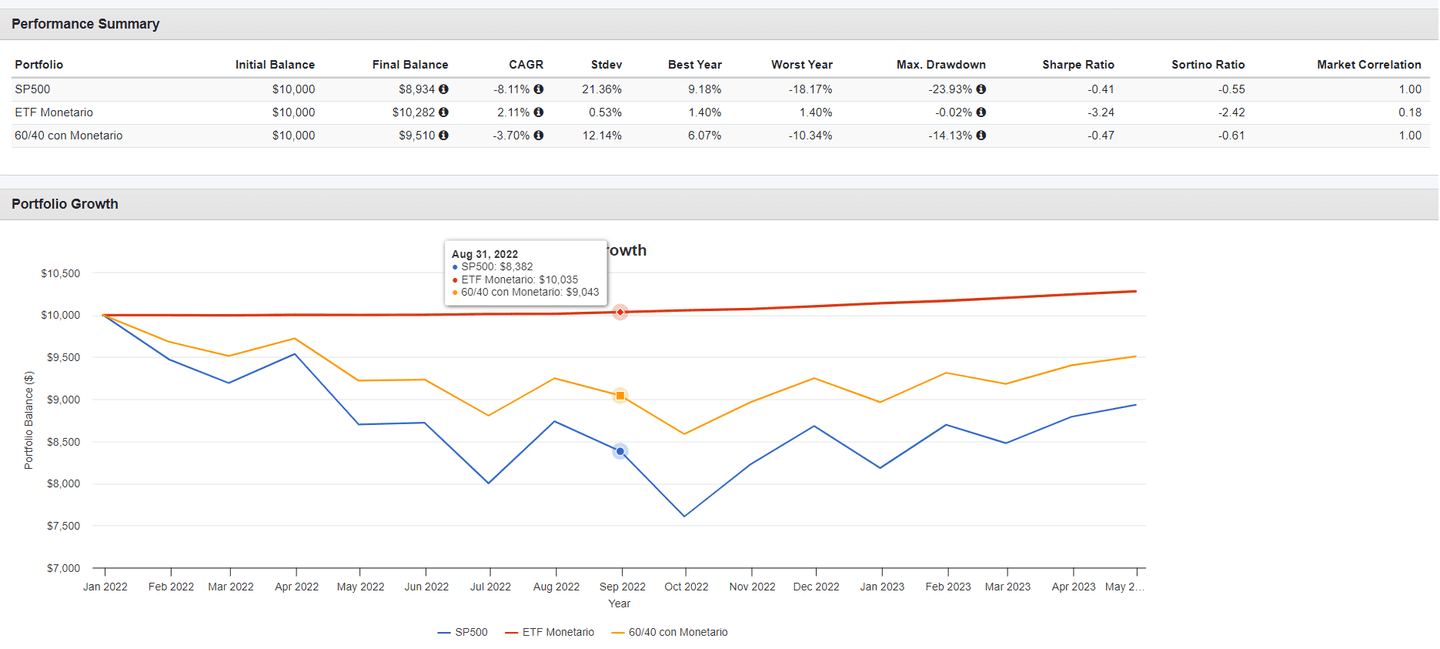Image resolution: width=1440 pixels, height=649 pixels.
Task: Click the Sharpe Ratio column header
Action: (1078, 65)
